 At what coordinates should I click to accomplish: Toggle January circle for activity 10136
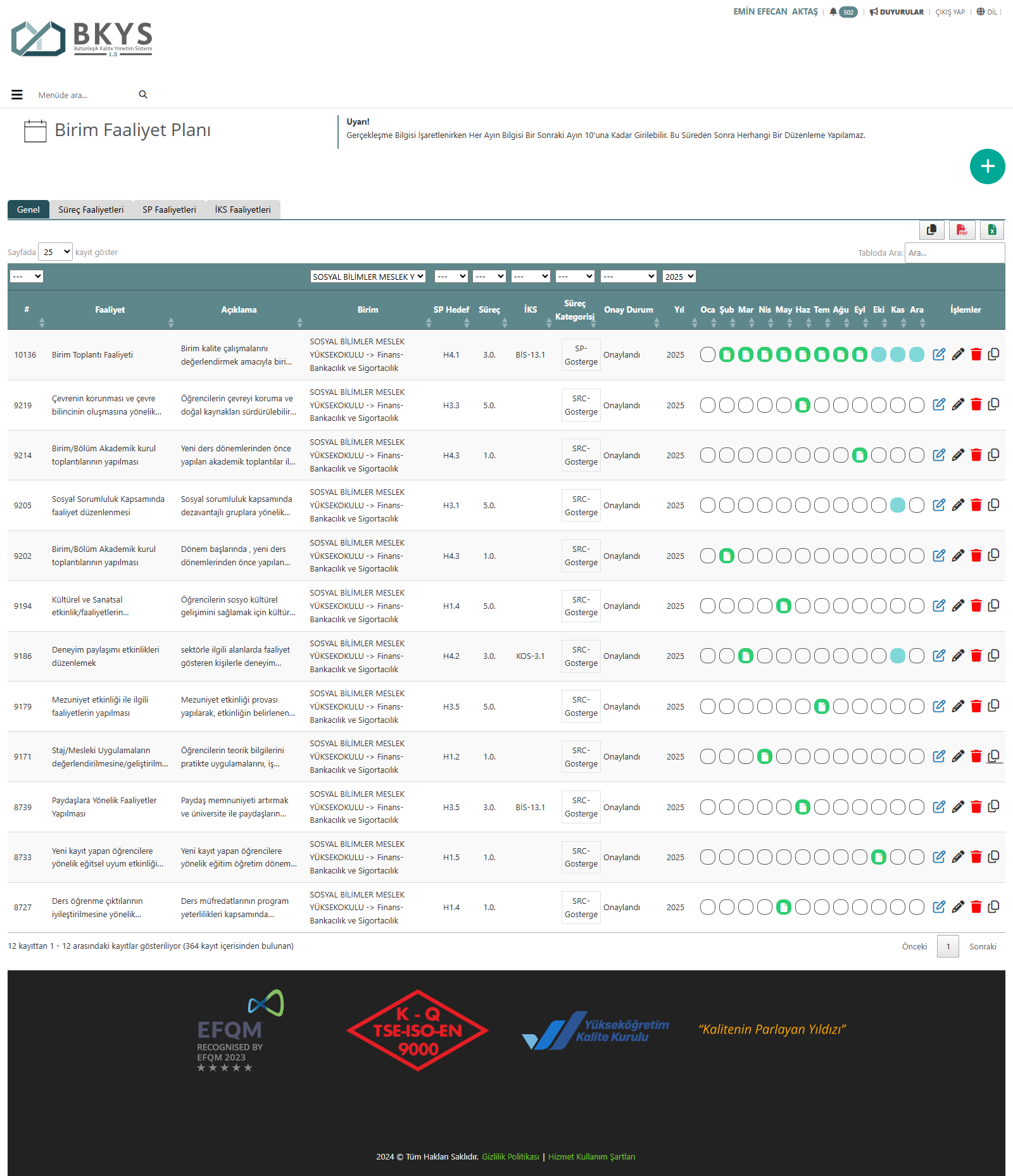coord(707,354)
